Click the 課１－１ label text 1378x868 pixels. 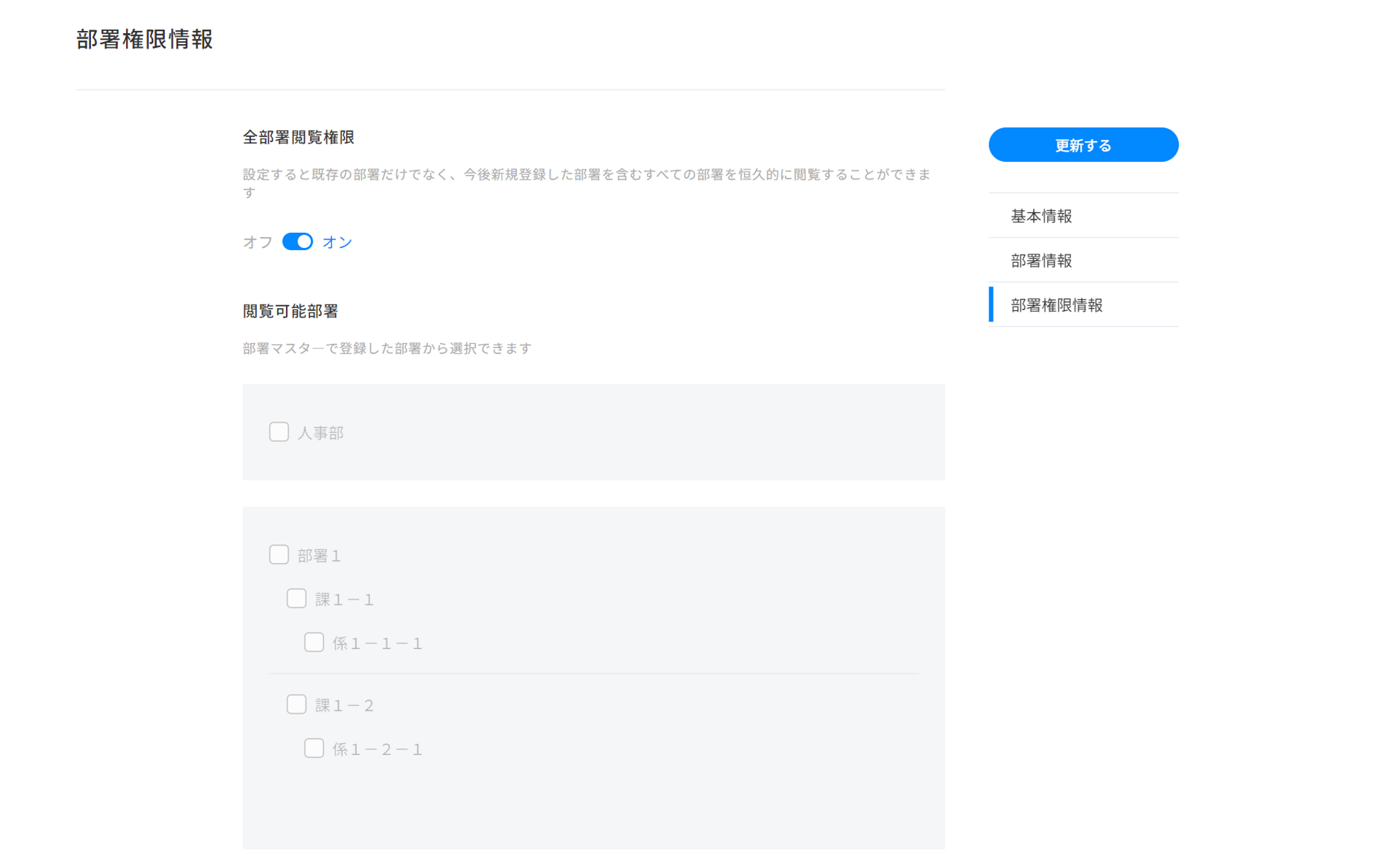click(344, 599)
